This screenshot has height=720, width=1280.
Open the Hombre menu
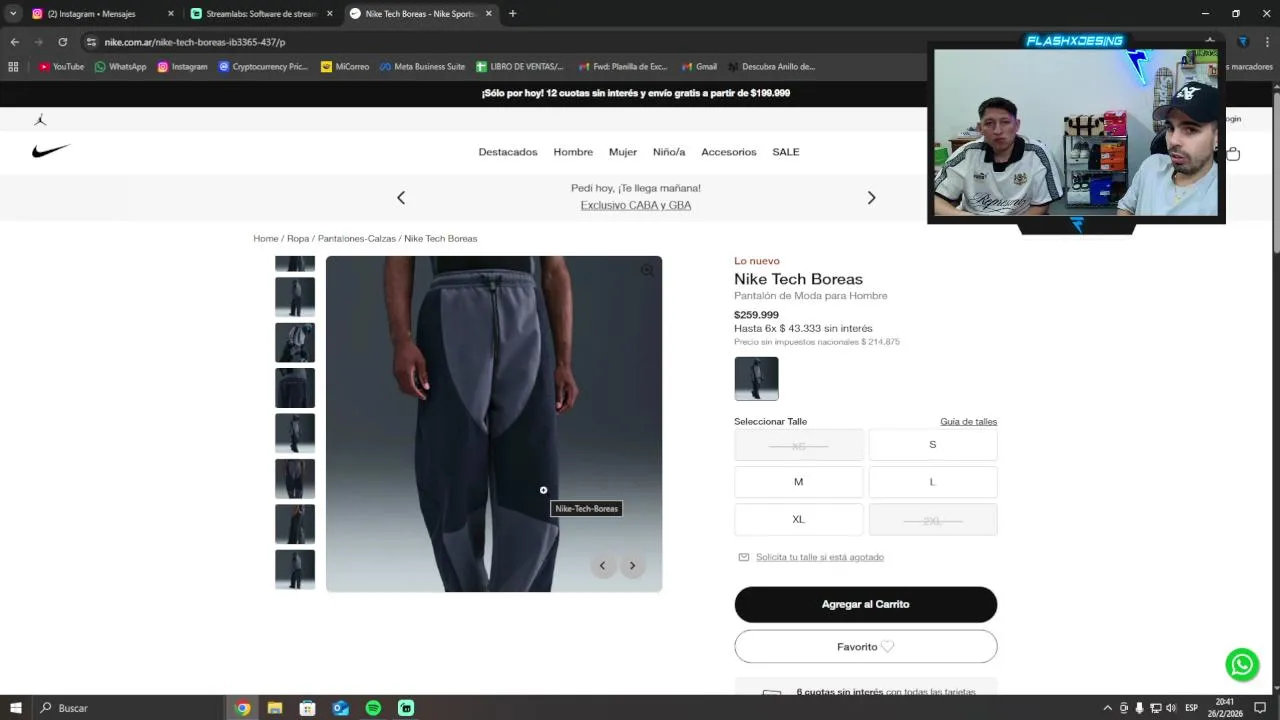[573, 152]
